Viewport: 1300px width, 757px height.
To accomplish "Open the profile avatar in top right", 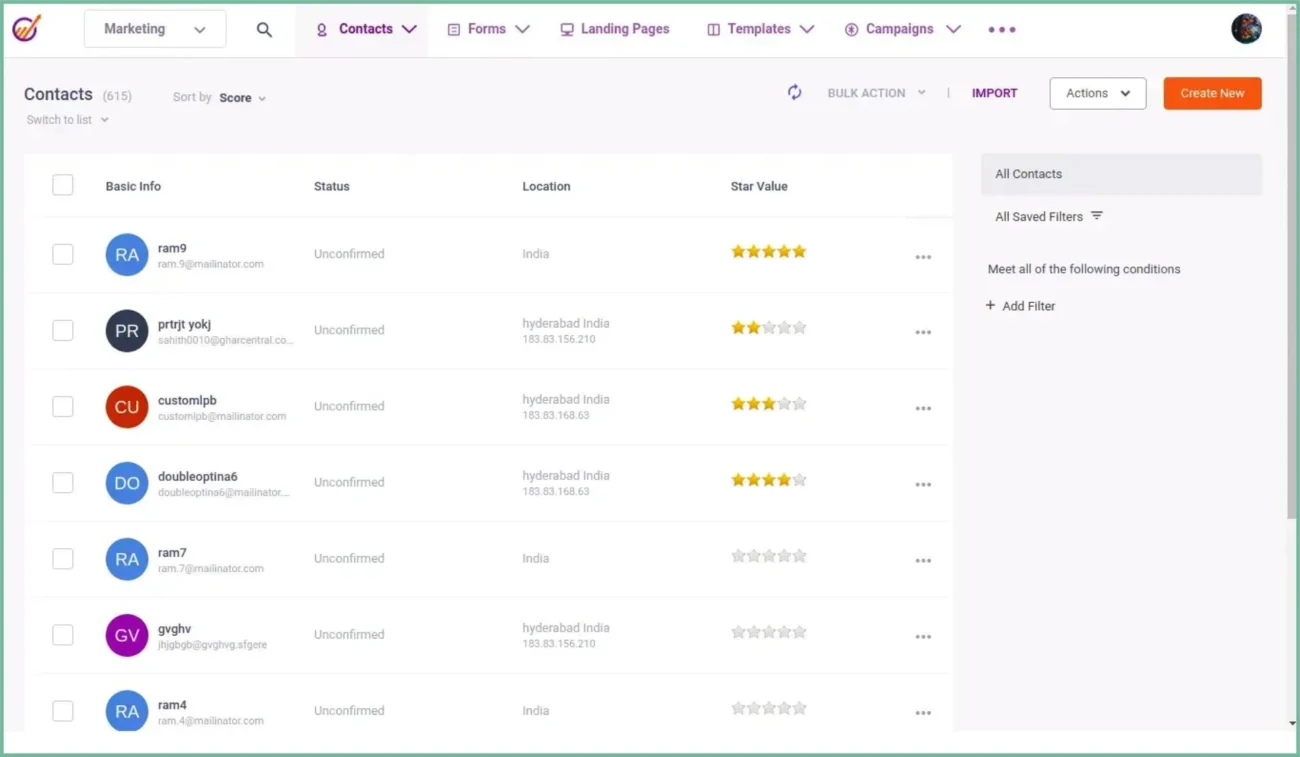I will 1246,28.
